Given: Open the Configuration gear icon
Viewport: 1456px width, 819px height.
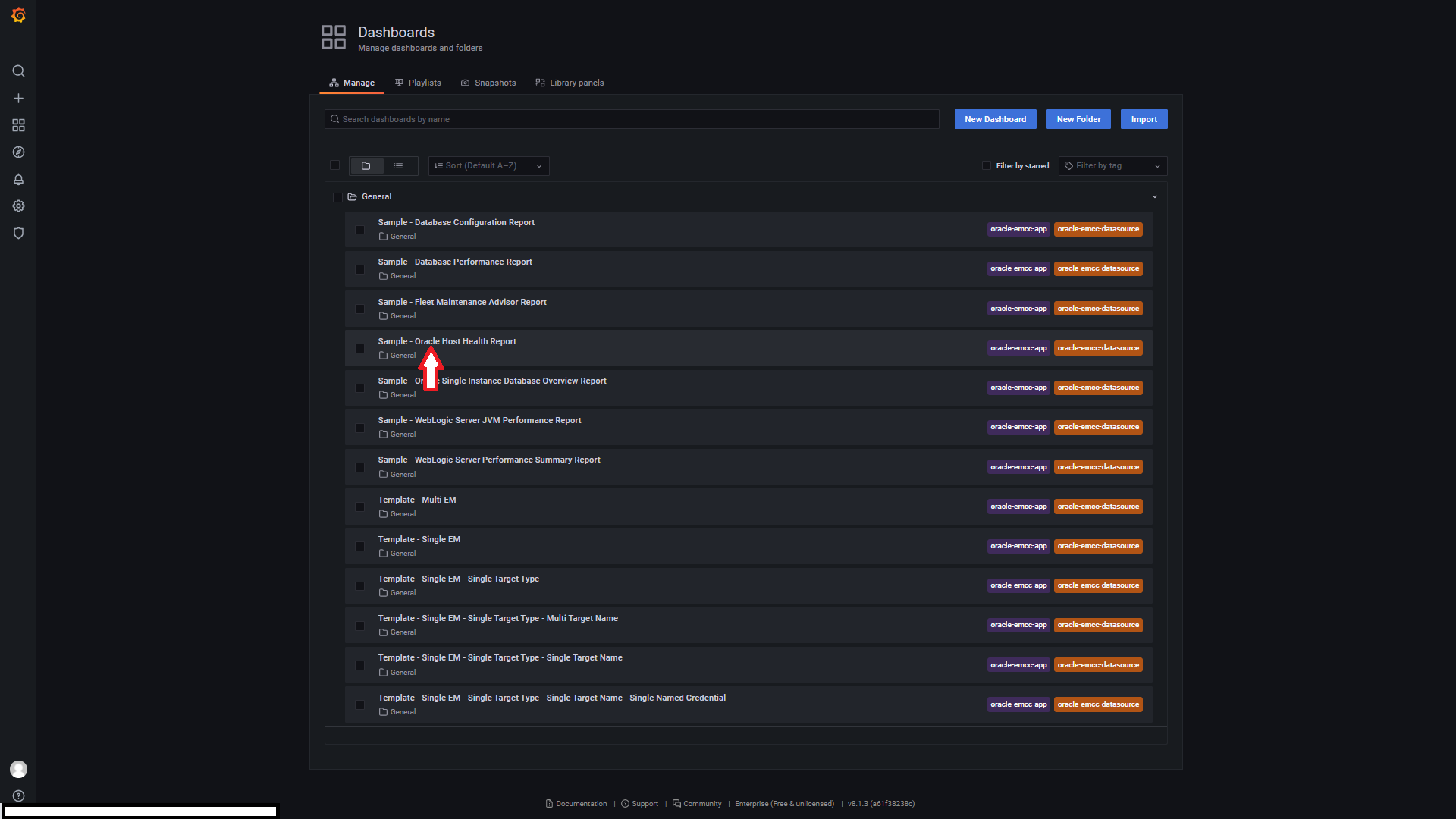Looking at the screenshot, I should 18,206.
